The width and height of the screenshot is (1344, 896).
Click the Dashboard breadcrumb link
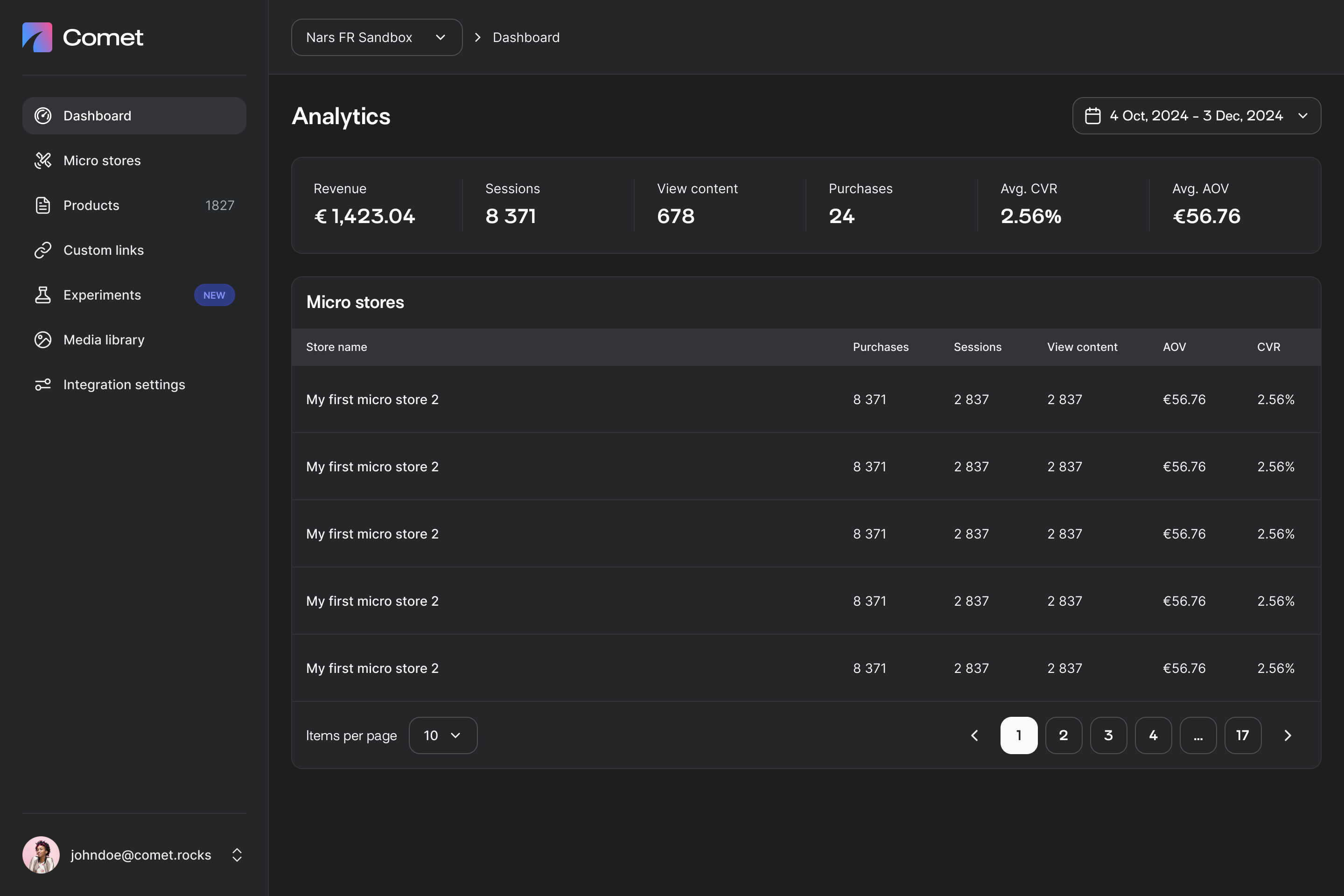tap(526, 37)
